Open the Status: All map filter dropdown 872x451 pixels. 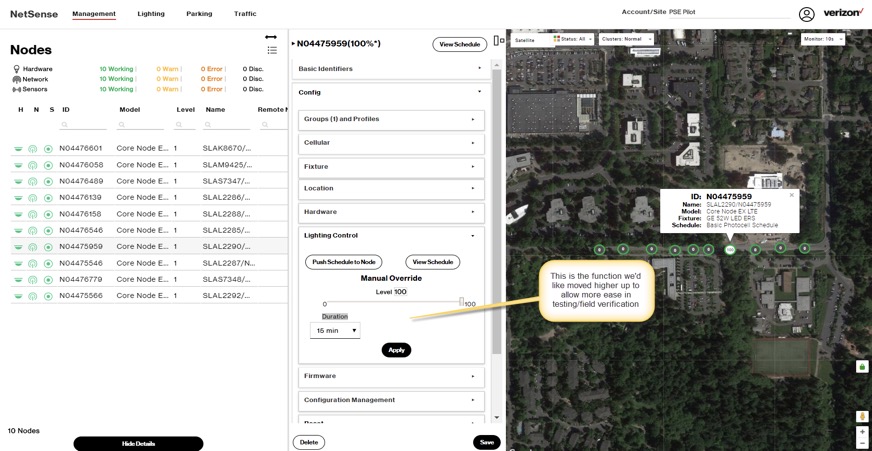pyautogui.click(x=573, y=39)
